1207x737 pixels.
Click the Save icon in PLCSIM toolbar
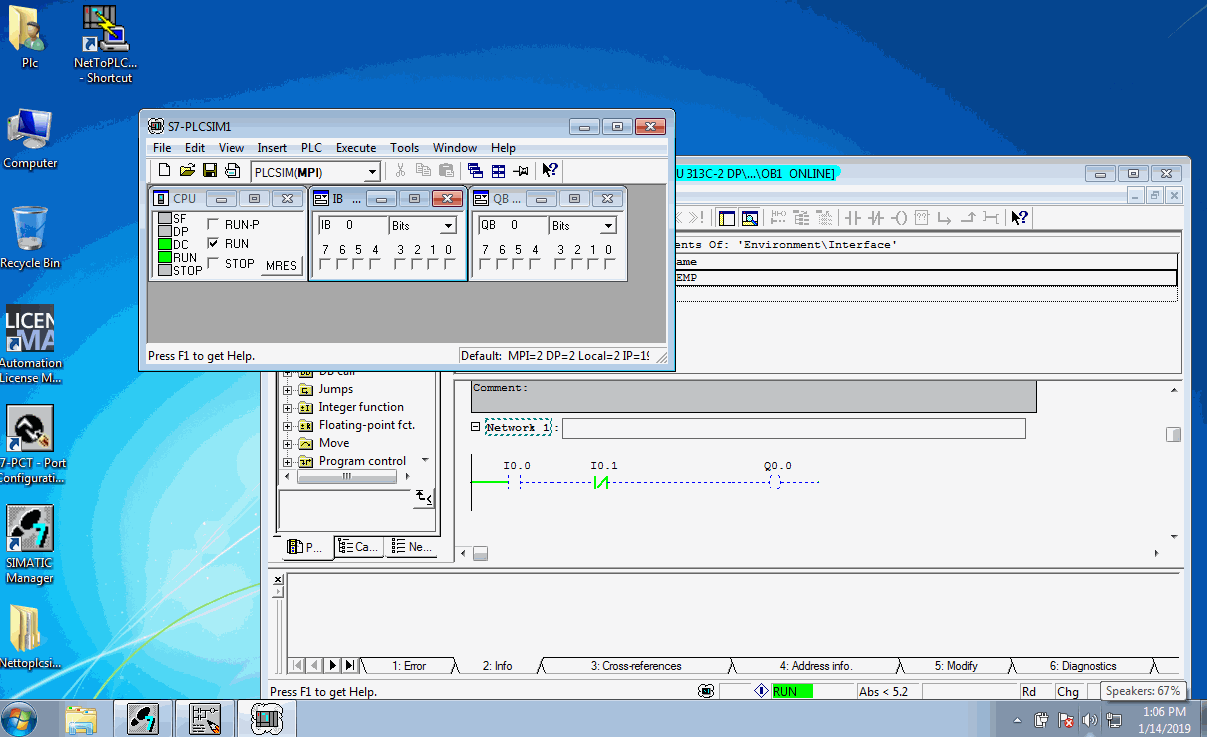[210, 171]
